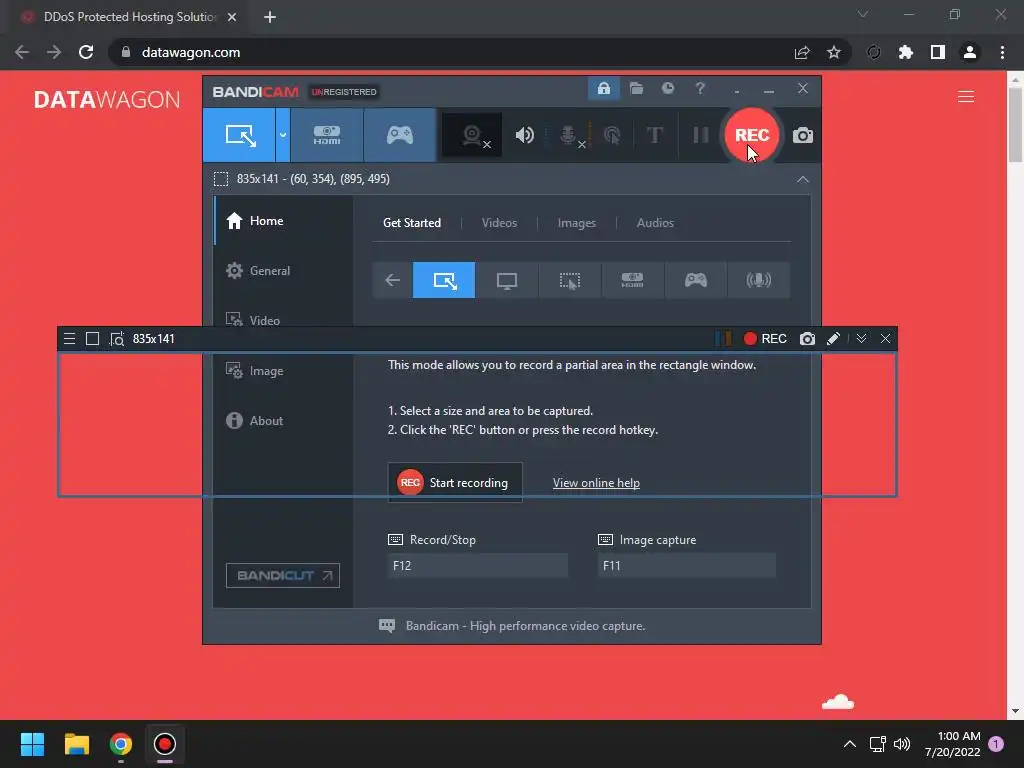Click the pause recording icon
1024x768 pixels.
pyautogui.click(x=701, y=135)
